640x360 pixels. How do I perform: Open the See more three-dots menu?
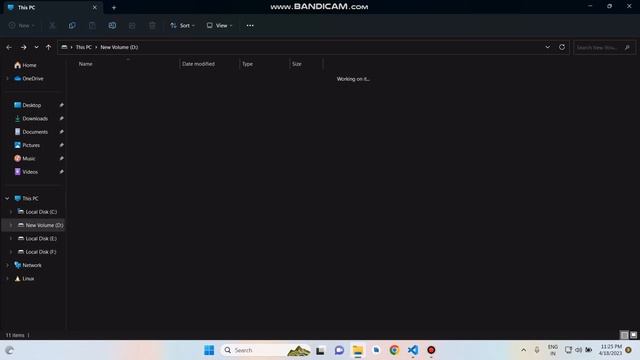pos(250,25)
